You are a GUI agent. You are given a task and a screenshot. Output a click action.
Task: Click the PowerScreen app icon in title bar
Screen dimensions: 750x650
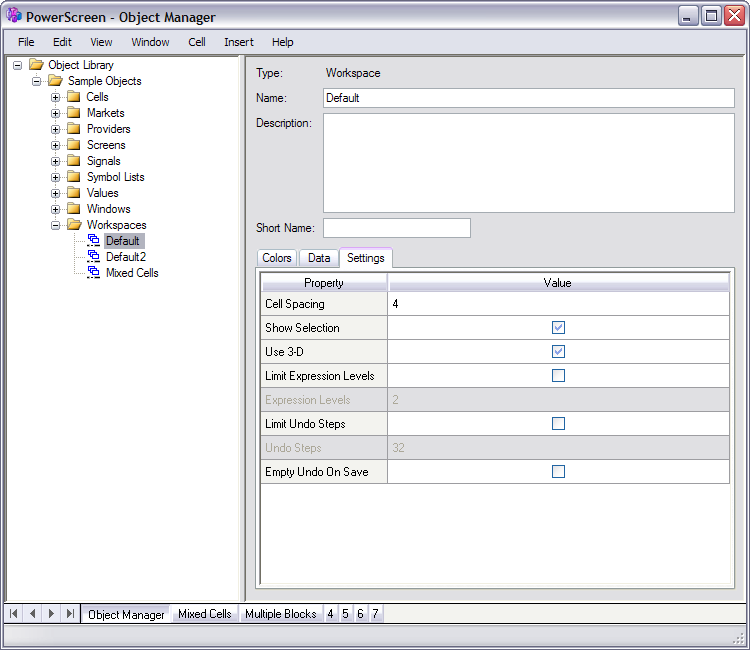click(x=14, y=16)
